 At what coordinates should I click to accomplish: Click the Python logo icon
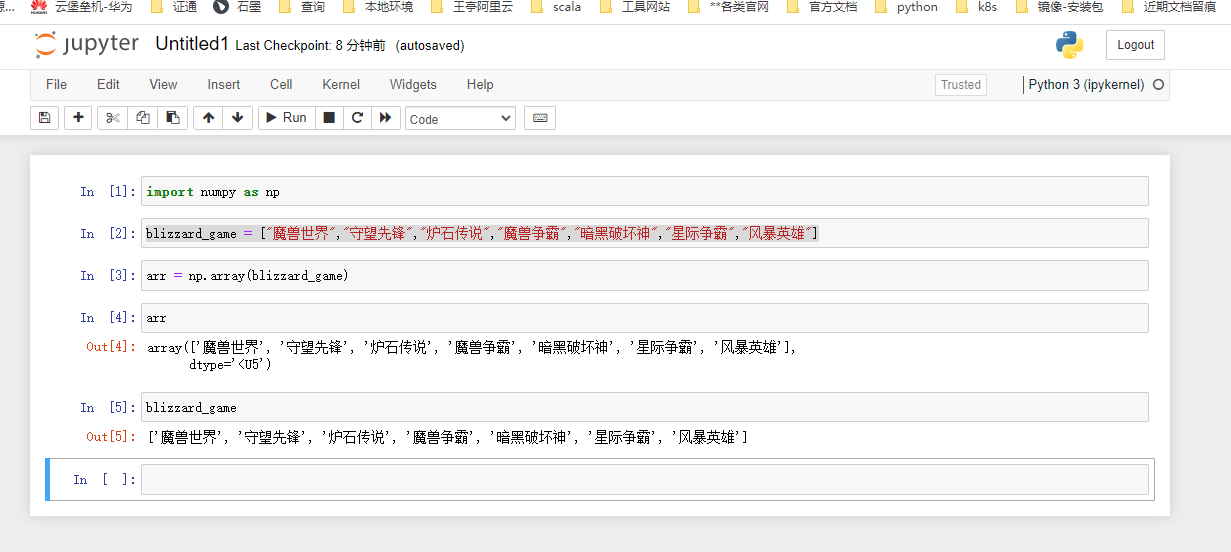[x=1069, y=45]
